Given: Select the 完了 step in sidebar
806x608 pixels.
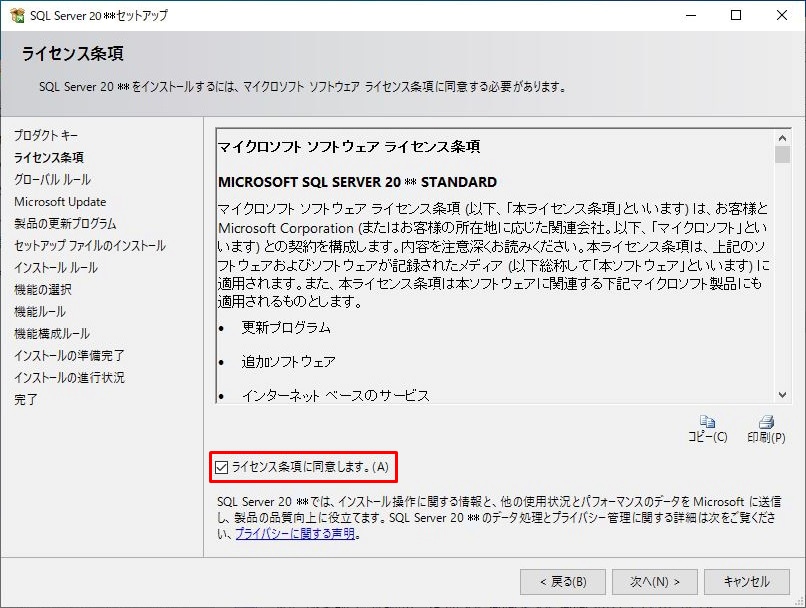Looking at the screenshot, I should pyautogui.click(x=26, y=400).
